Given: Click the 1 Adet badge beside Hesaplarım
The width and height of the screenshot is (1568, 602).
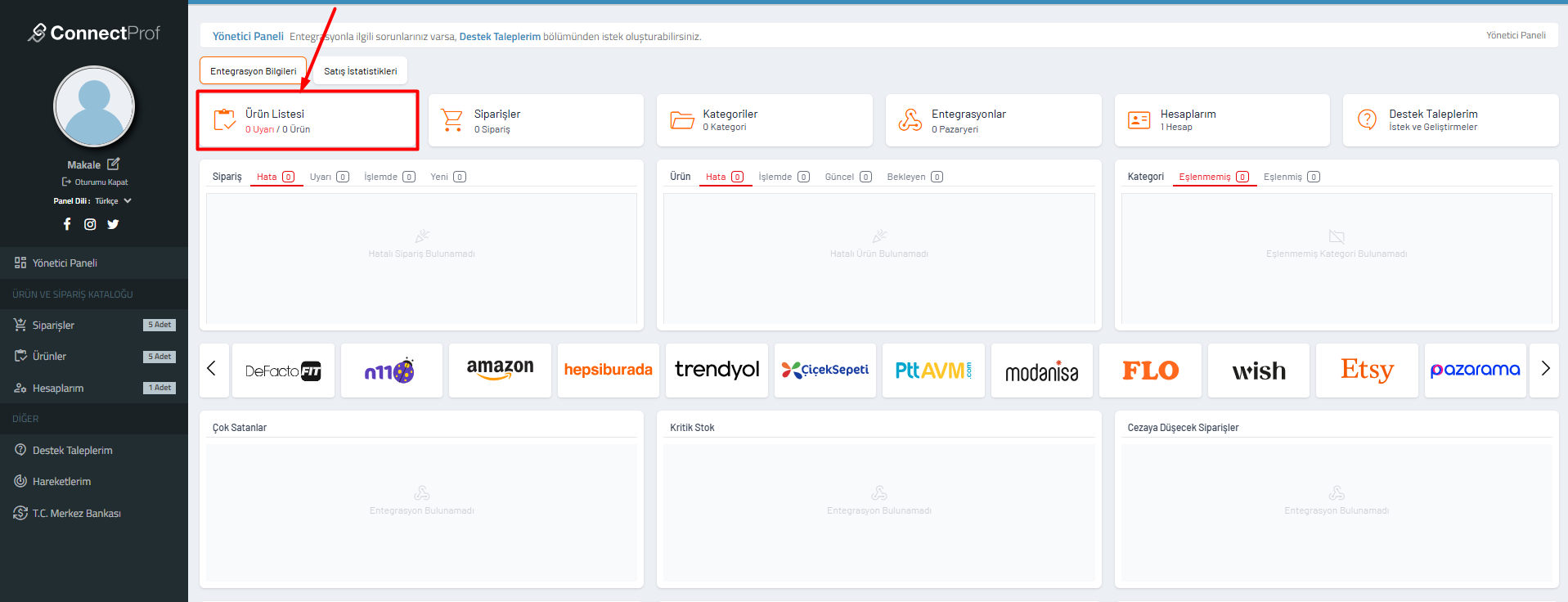Looking at the screenshot, I should (159, 388).
